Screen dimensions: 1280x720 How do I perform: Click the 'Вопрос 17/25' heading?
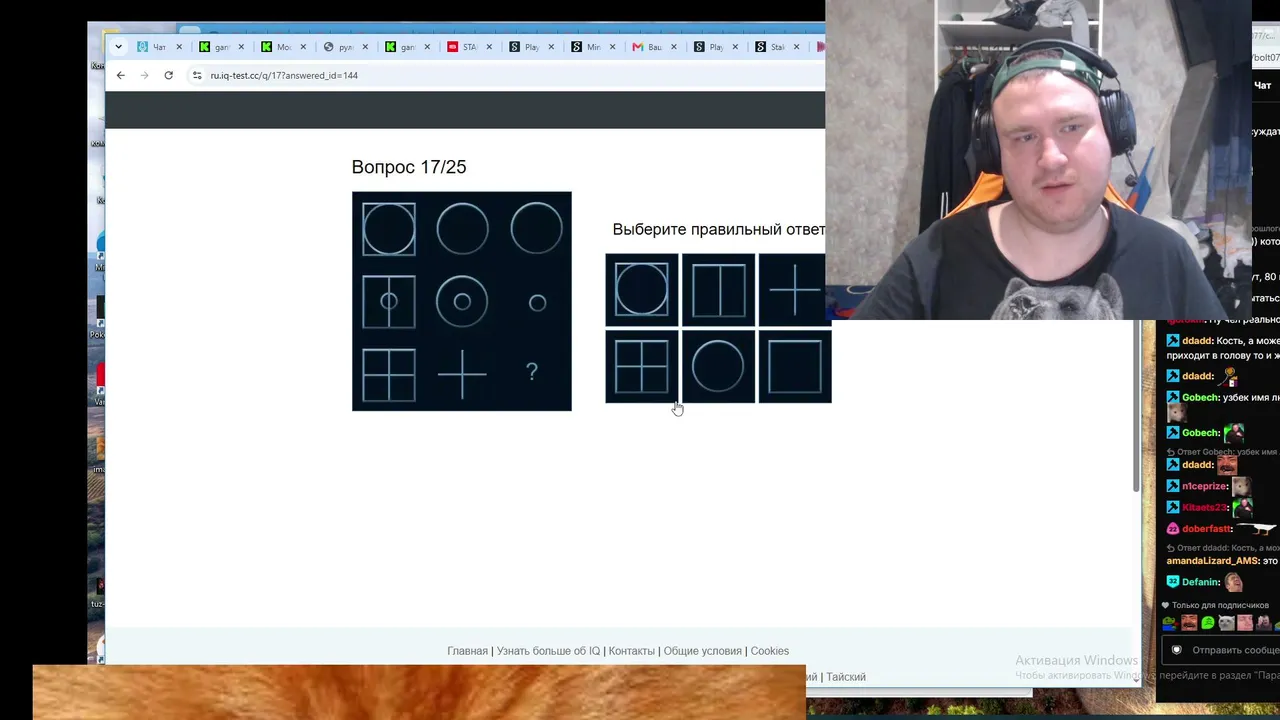[x=409, y=167]
